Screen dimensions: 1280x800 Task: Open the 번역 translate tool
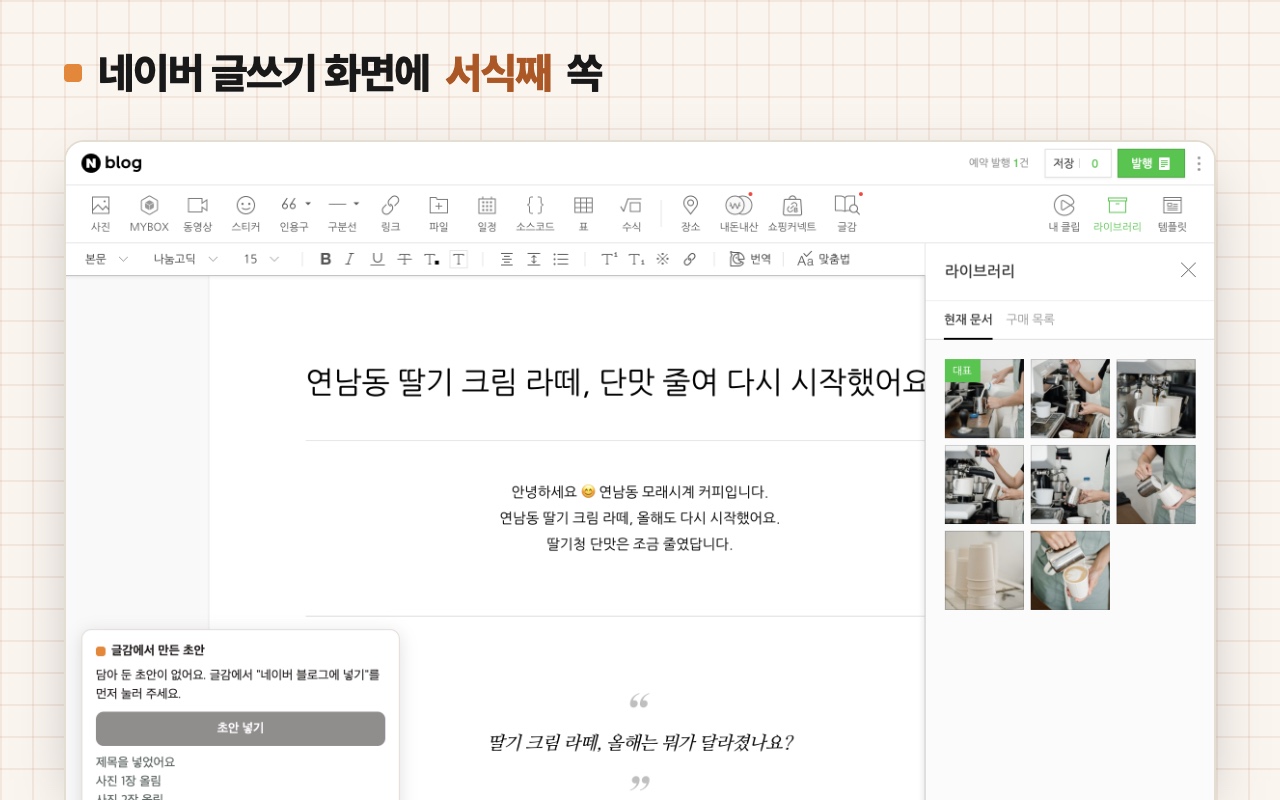[750, 259]
